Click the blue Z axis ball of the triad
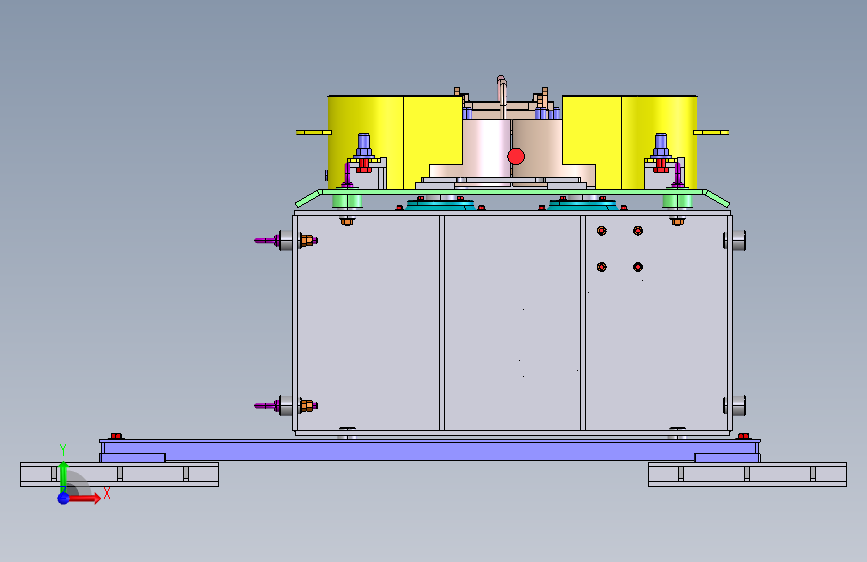 click(64, 498)
